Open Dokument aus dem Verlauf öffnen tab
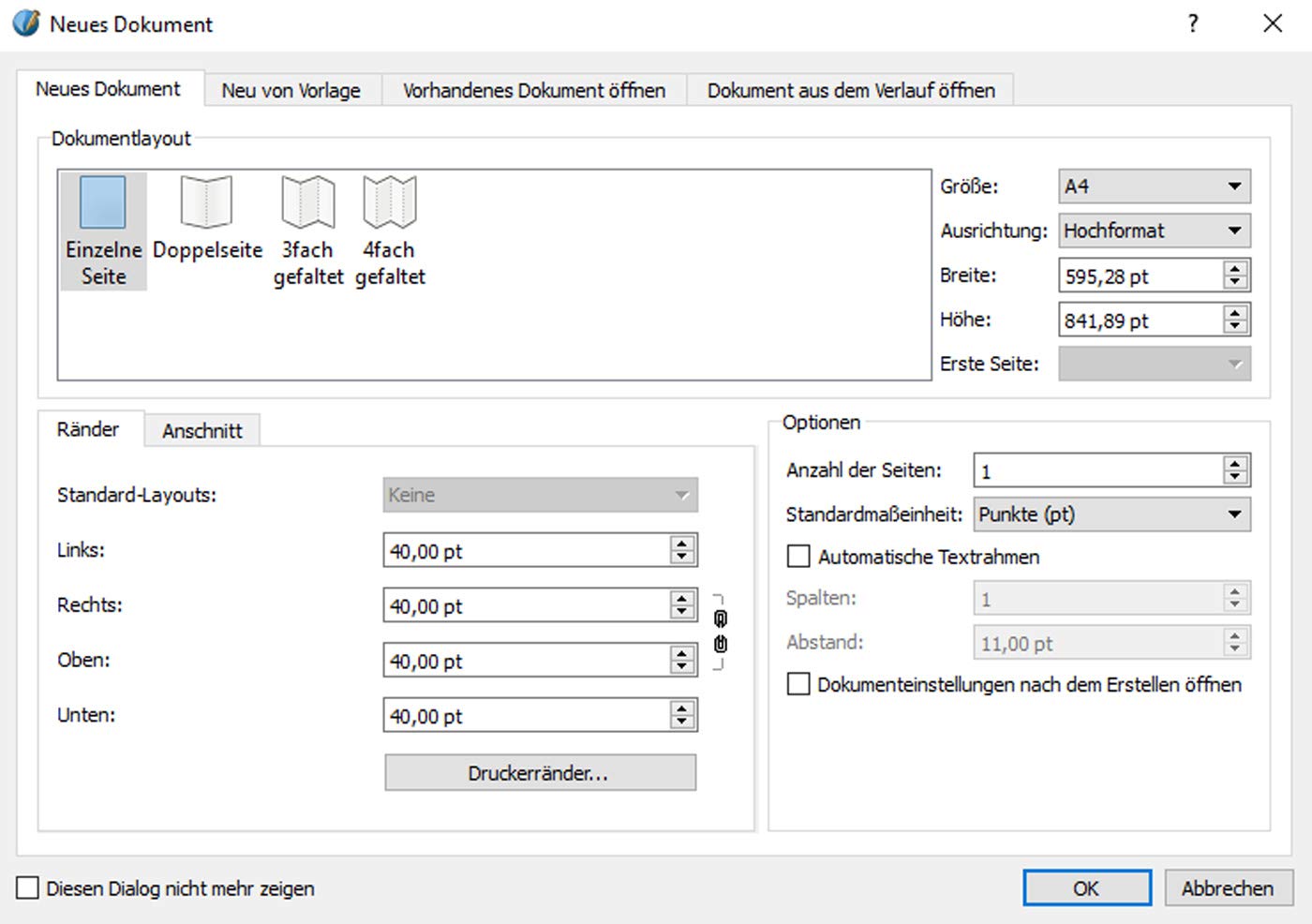Screen dimensions: 1312x924 pyautogui.click(x=851, y=91)
